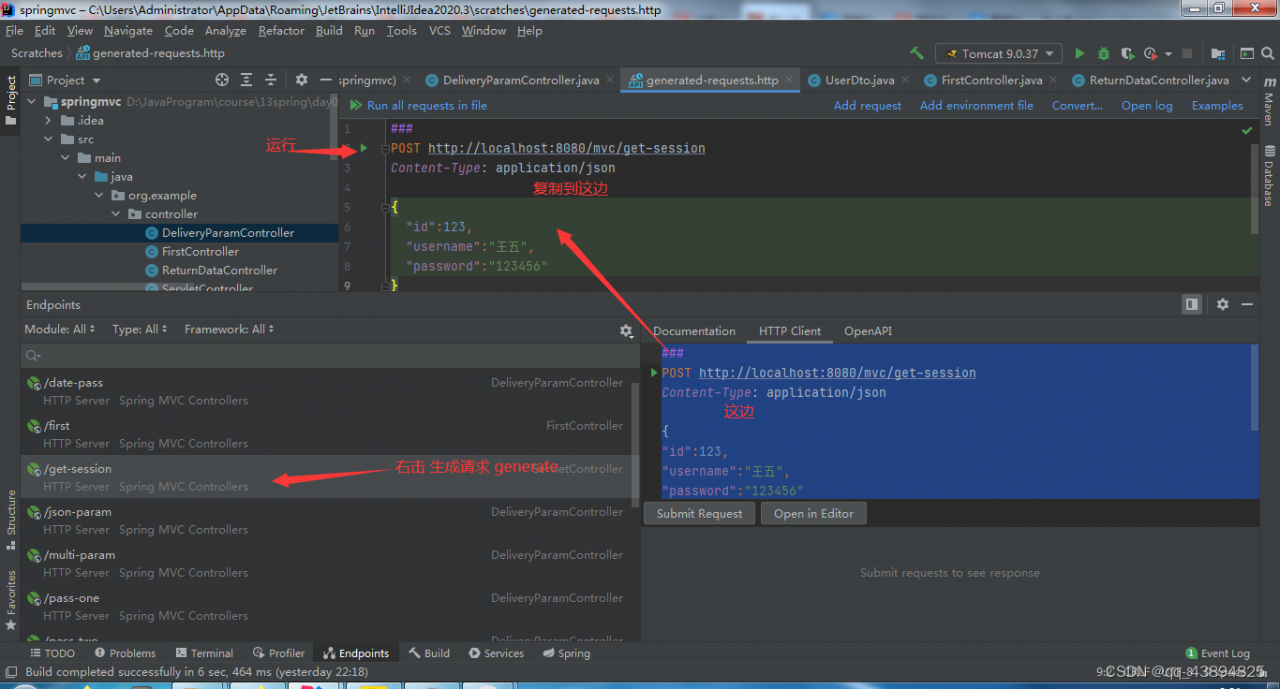Collapse the org.example package node

click(99, 195)
